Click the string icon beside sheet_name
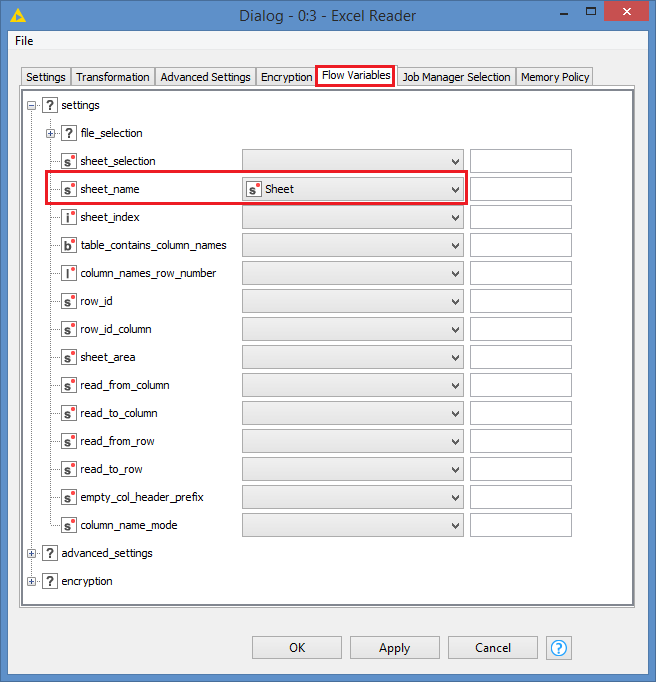 pyautogui.click(x=69, y=189)
